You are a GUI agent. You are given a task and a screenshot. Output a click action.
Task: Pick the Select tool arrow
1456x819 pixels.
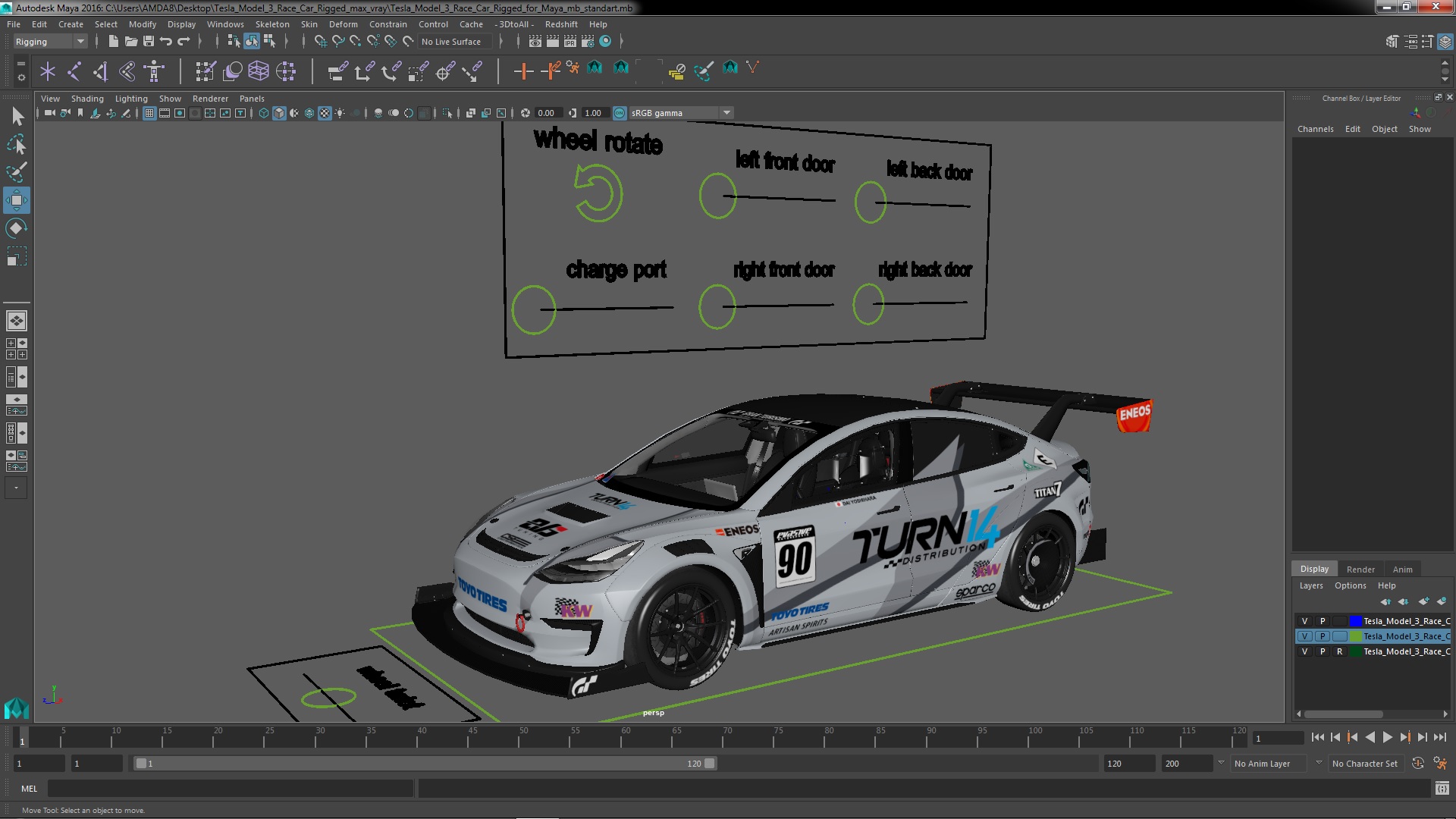point(17,116)
